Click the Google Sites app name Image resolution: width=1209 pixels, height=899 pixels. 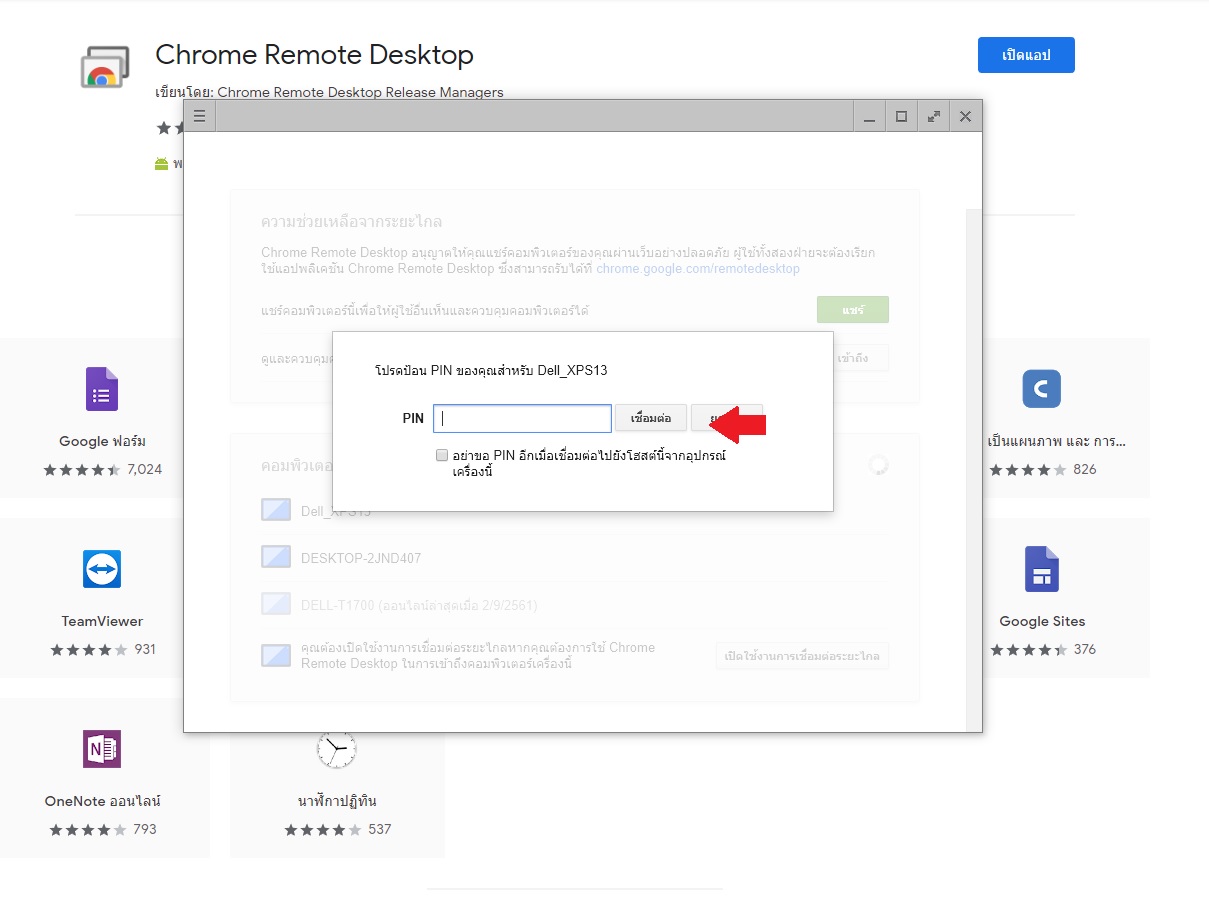click(1042, 621)
